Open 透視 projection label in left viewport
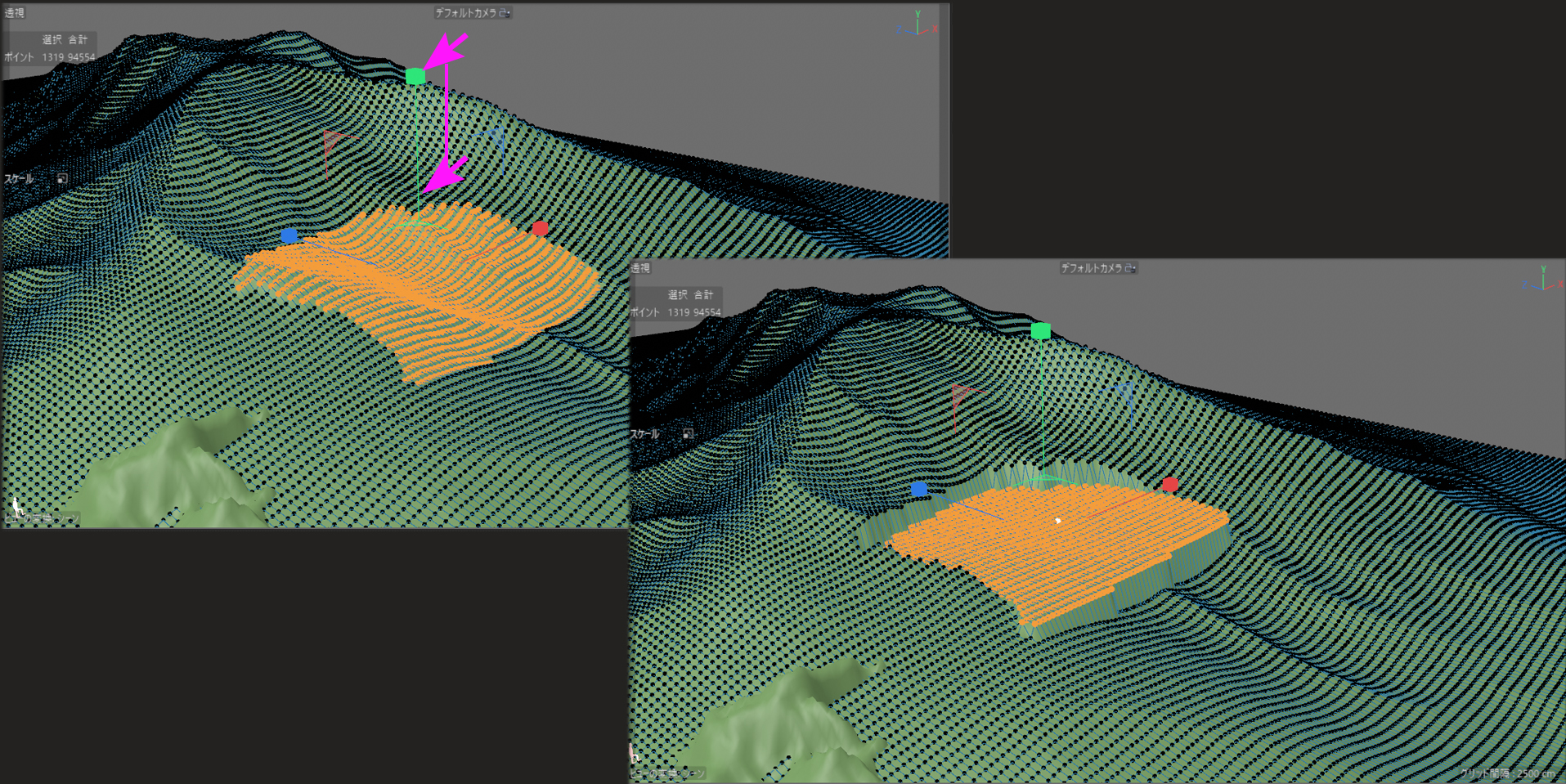1566x784 pixels. [x=15, y=13]
